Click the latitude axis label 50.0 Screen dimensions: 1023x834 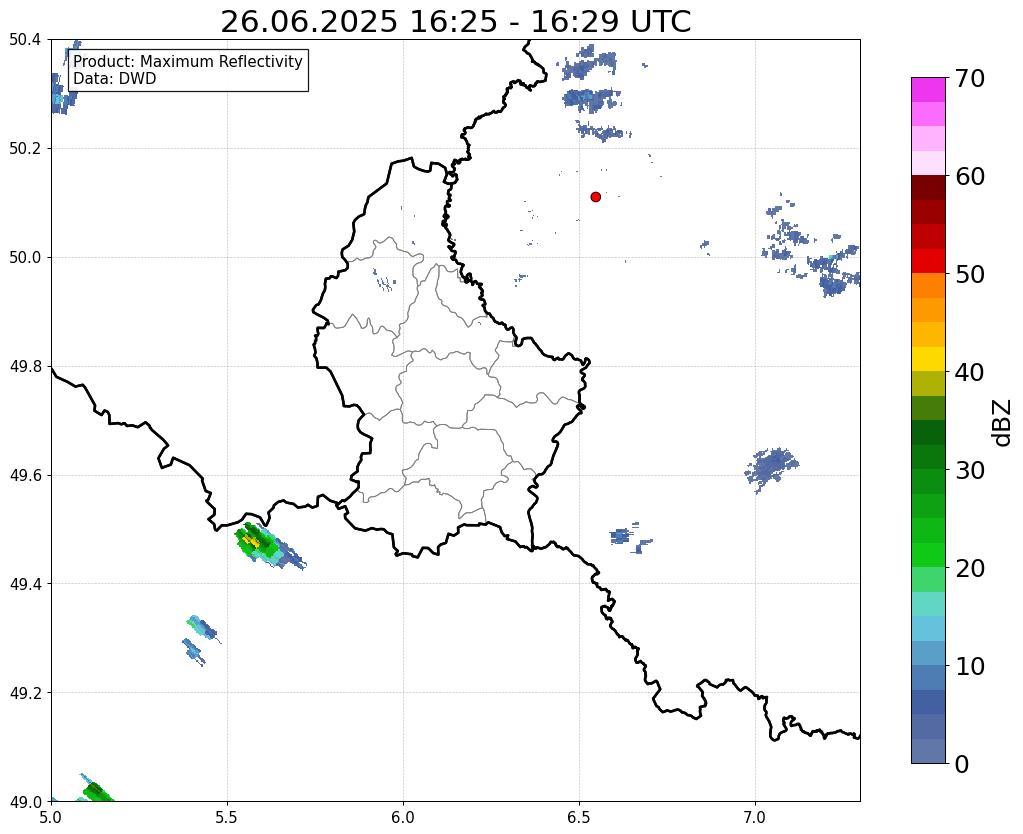click(25, 258)
